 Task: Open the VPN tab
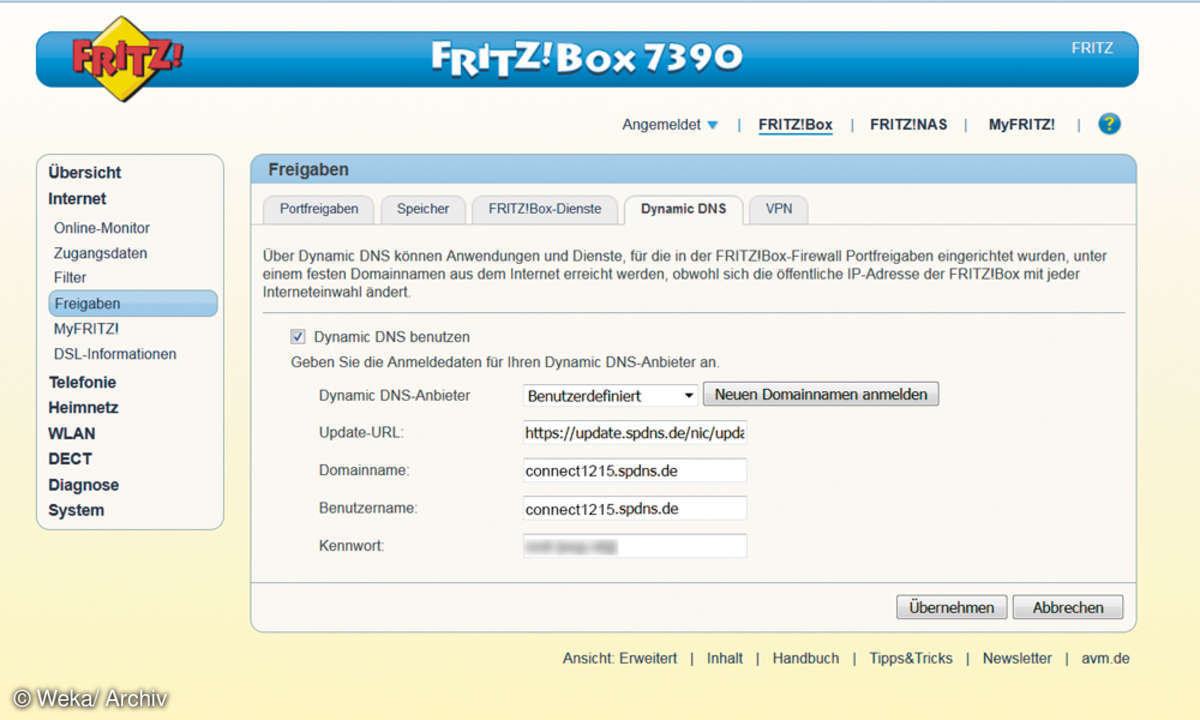[779, 209]
